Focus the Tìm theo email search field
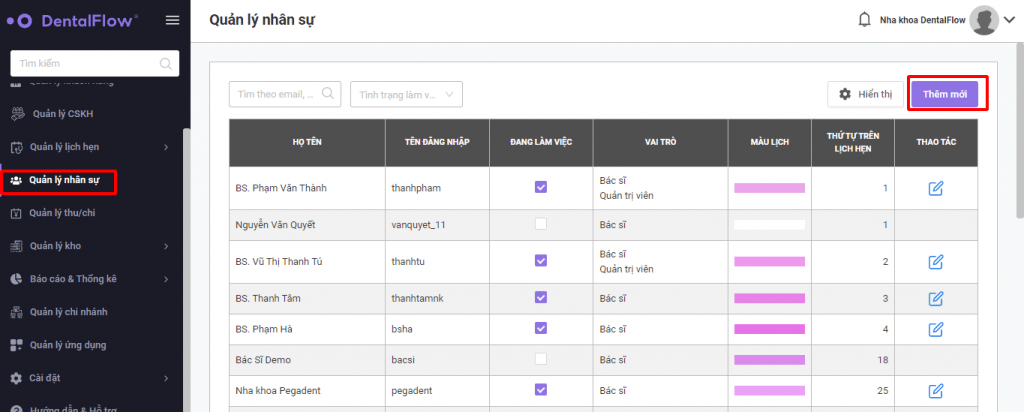This screenshot has width=1024, height=412. click(285, 94)
